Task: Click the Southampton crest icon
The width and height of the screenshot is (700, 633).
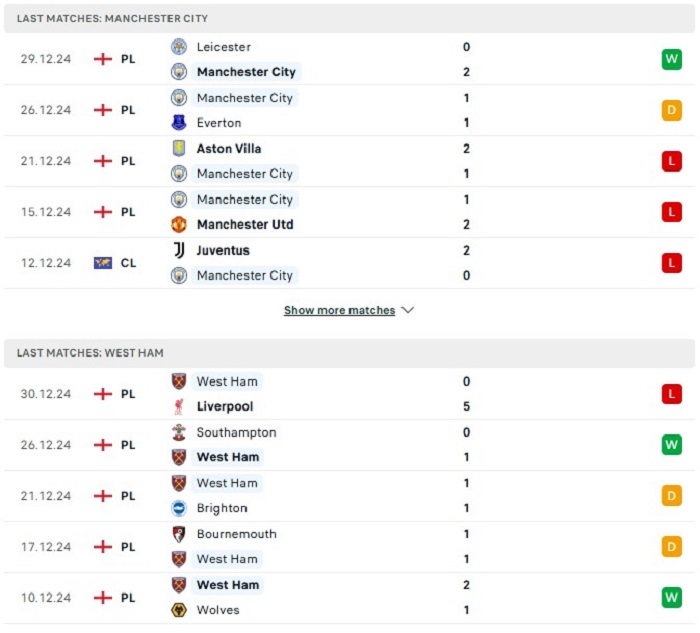Action: 179,433
